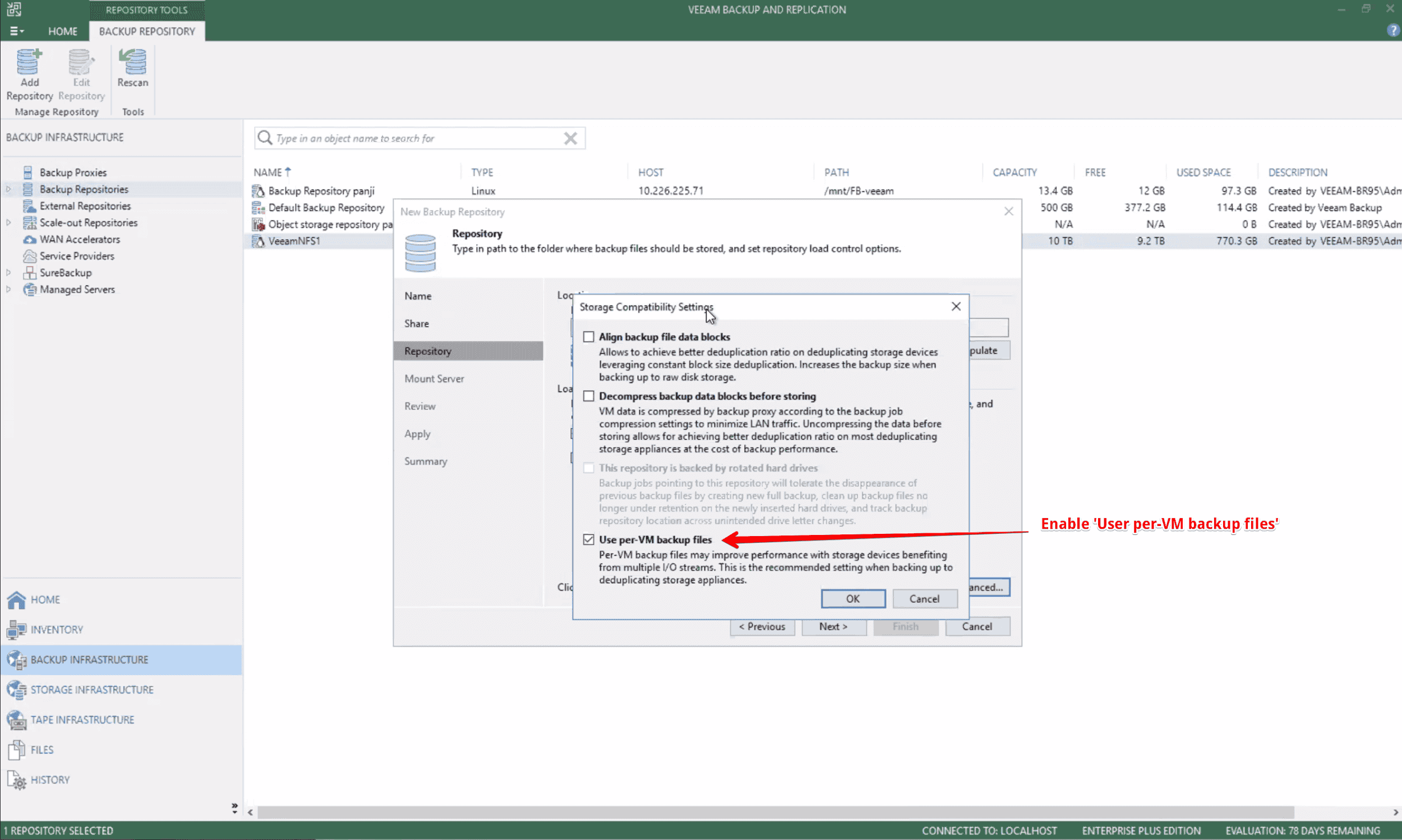The width and height of the screenshot is (1402, 840).
Task: Click the Files navigation icon
Action: click(16, 749)
